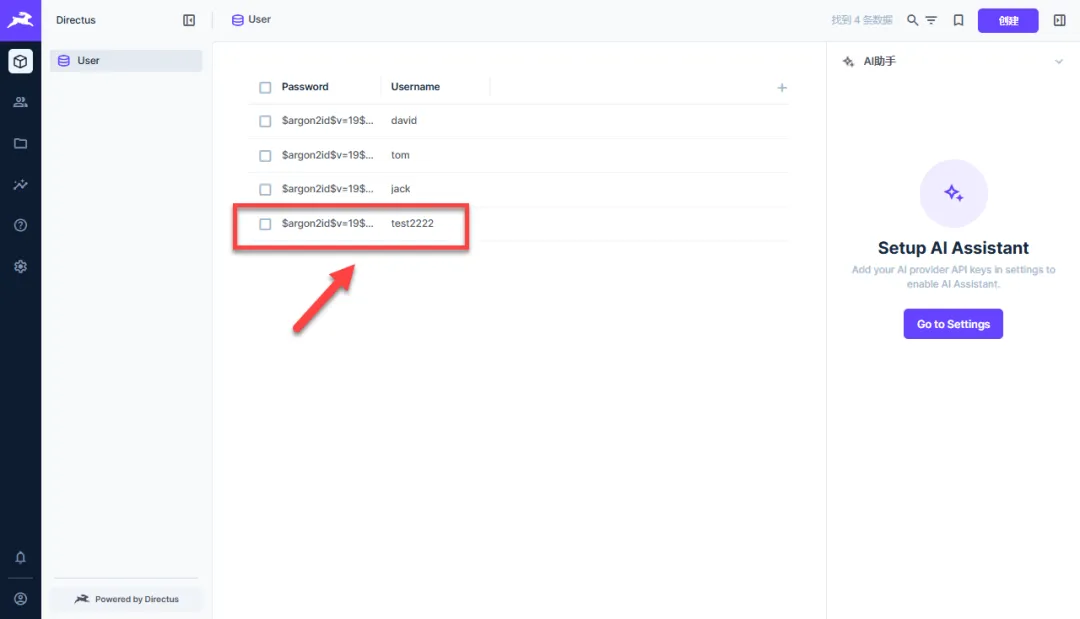Open the current user account icon
Image resolution: width=1080 pixels, height=619 pixels.
pyautogui.click(x=20, y=599)
